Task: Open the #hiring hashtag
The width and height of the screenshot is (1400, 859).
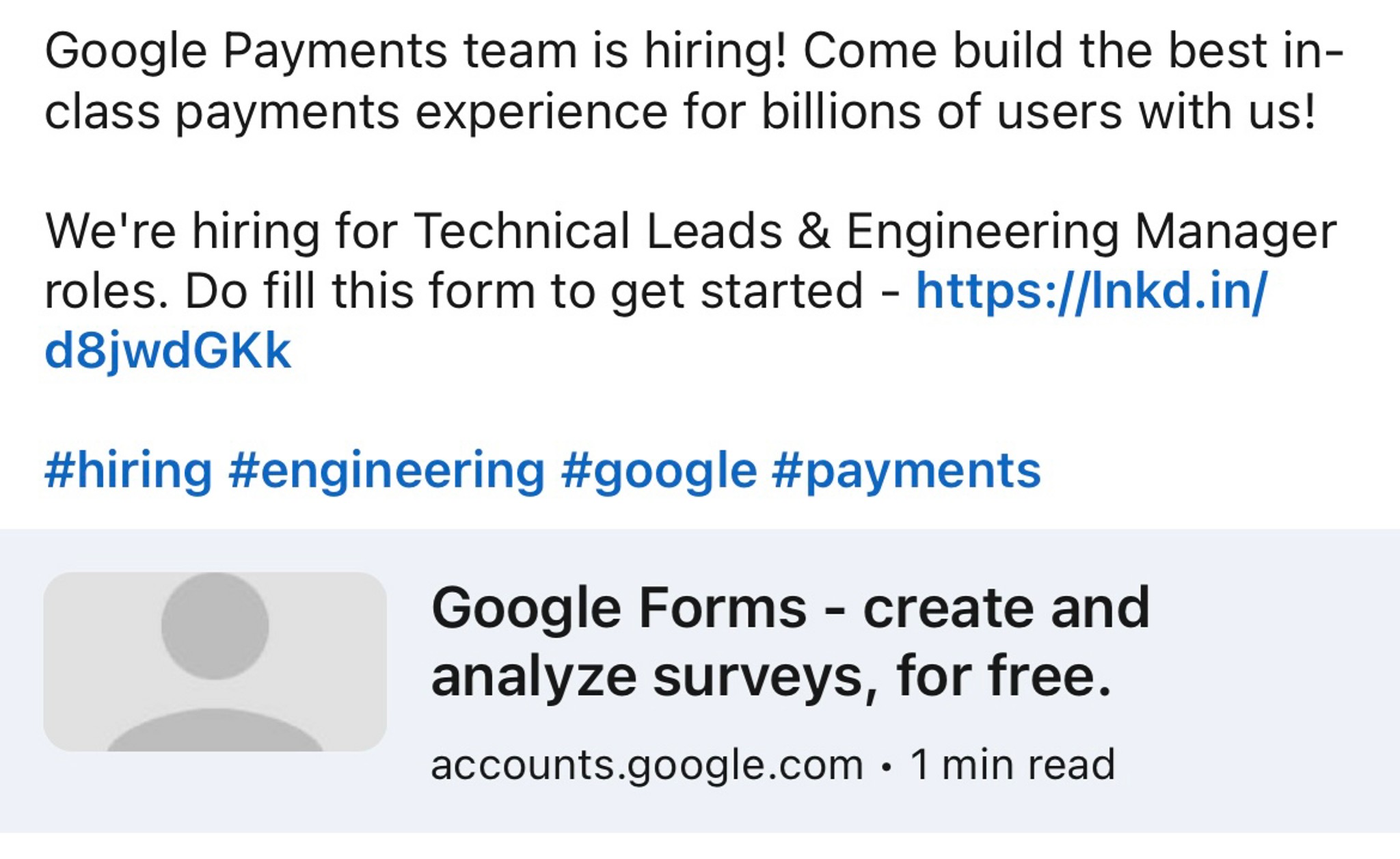Action: point(129,471)
